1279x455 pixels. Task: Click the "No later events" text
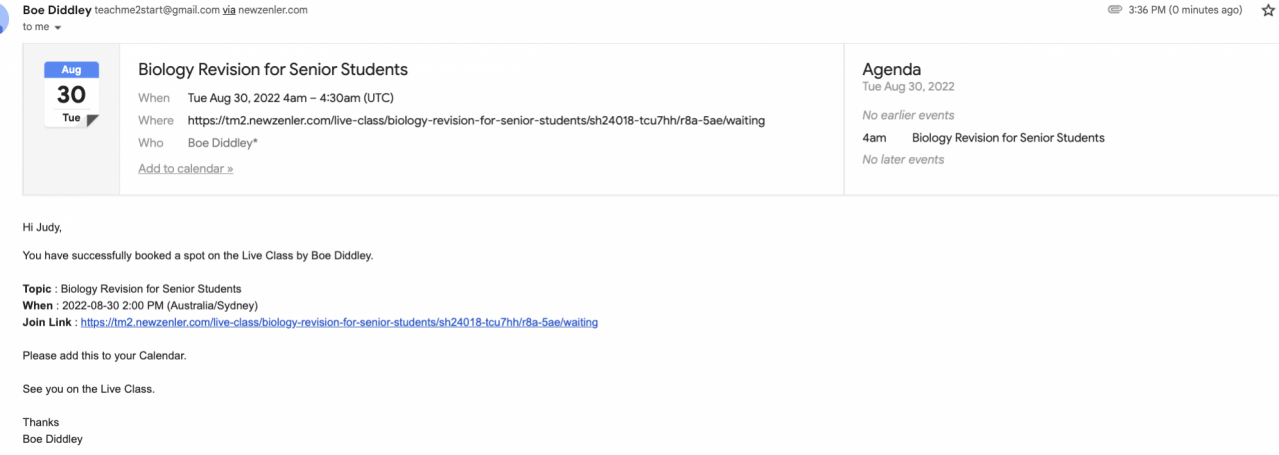click(x=903, y=160)
